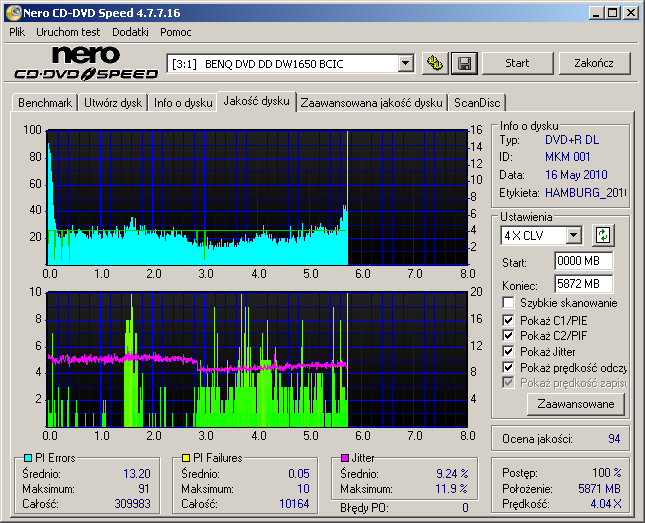
Task: Switch to the Benchmark tab
Action: coord(45,103)
